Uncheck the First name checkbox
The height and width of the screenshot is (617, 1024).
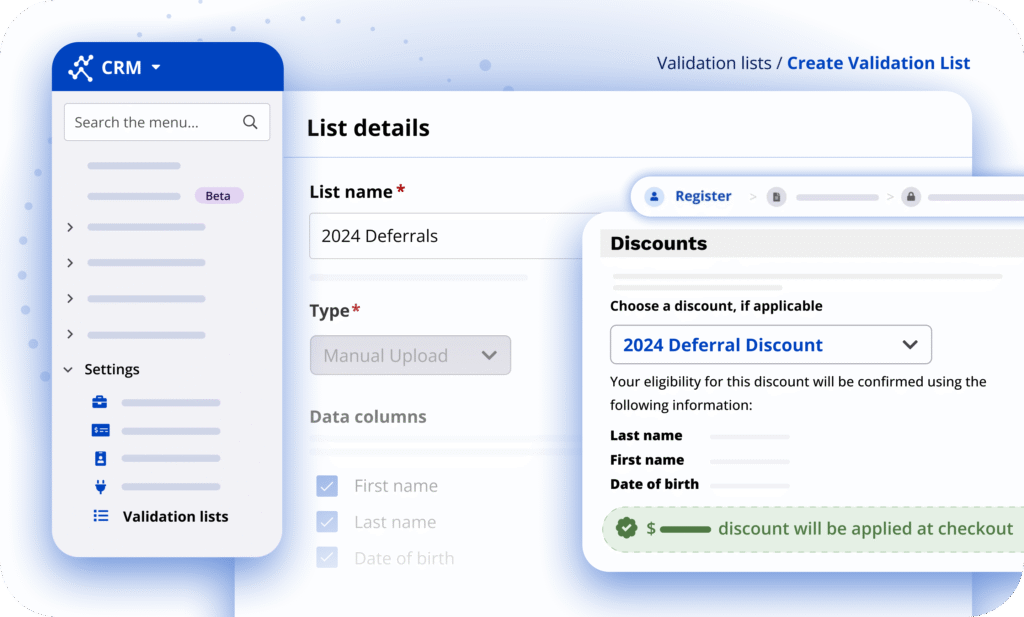click(x=327, y=486)
